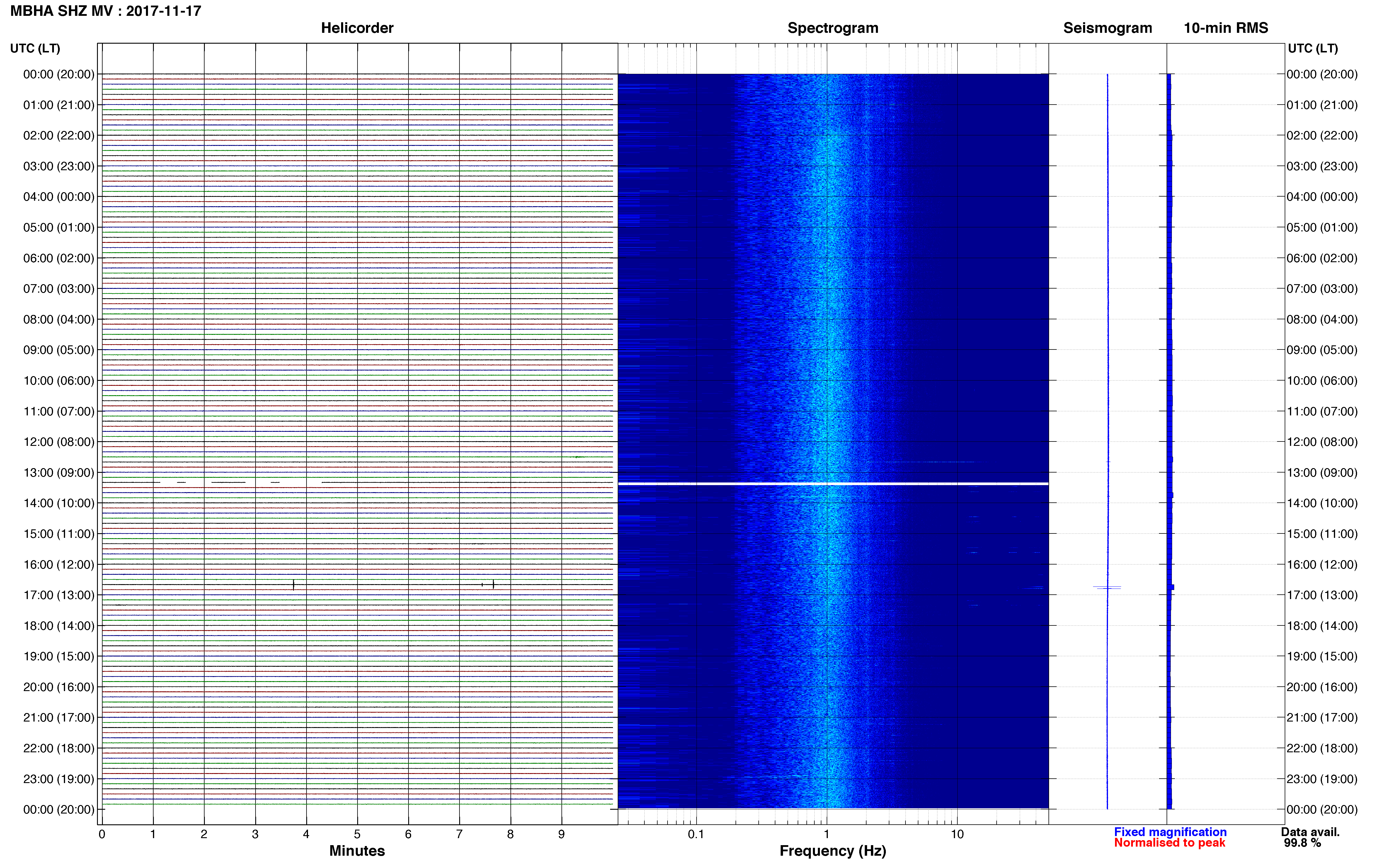This screenshot has width=1389, height=868.
Task: Select the "99.8 %" data availability value
Action: (1302, 843)
